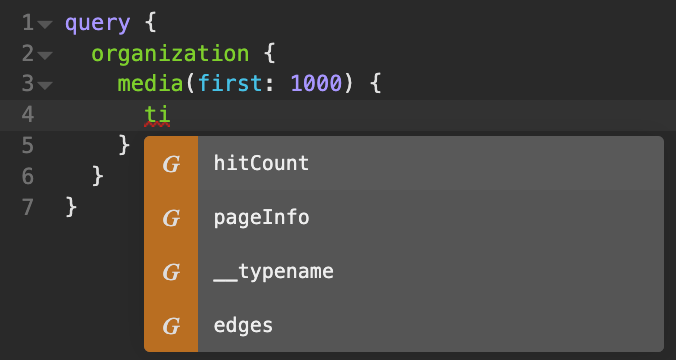Select pageInfo autocomplete suggestion

pos(404,217)
